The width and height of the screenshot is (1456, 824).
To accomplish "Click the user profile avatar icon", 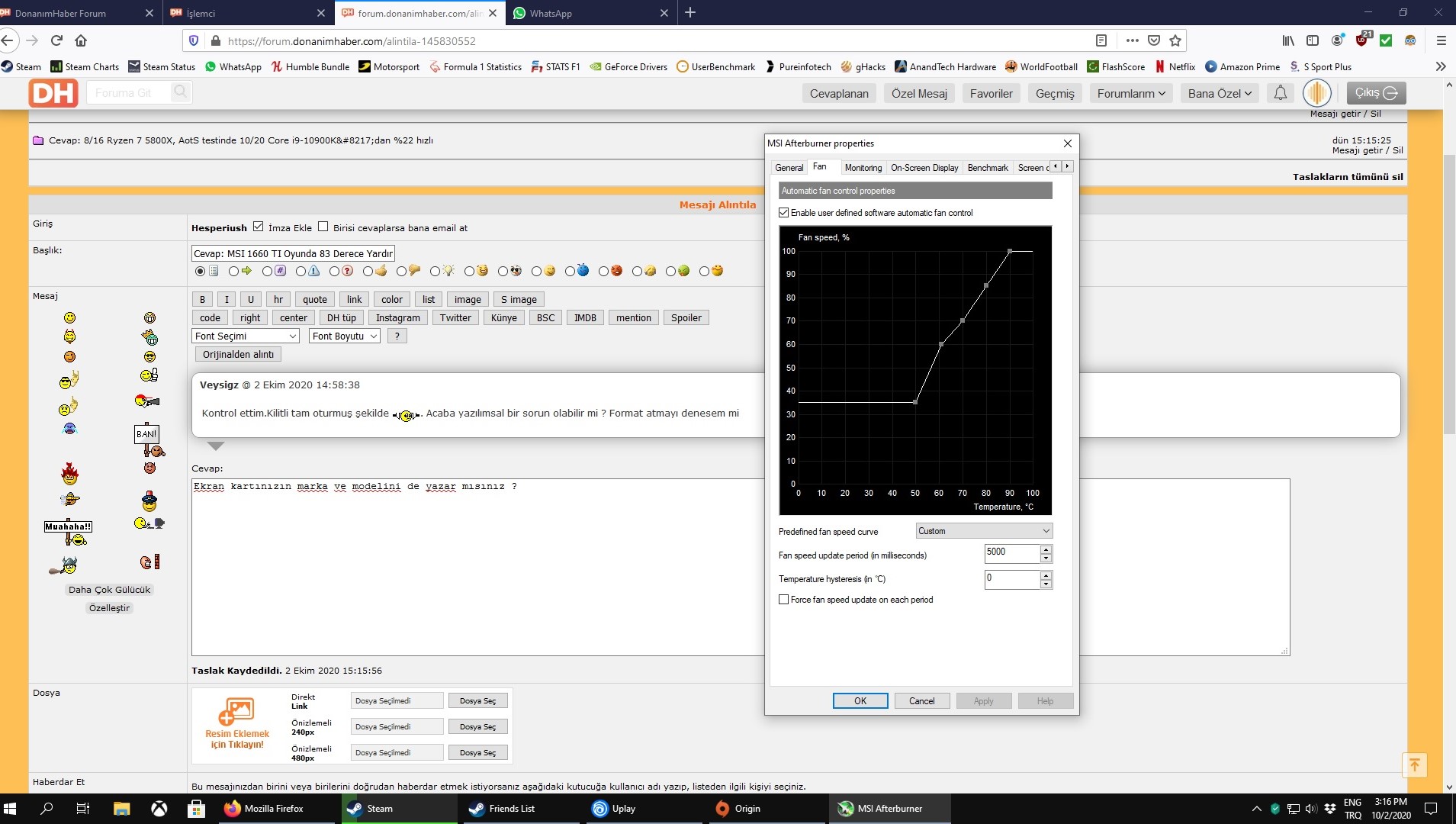I will point(1316,93).
